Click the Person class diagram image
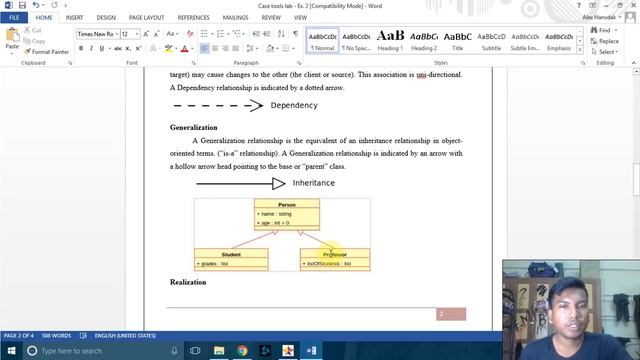Screen dimensions: 640x360 coord(282,235)
